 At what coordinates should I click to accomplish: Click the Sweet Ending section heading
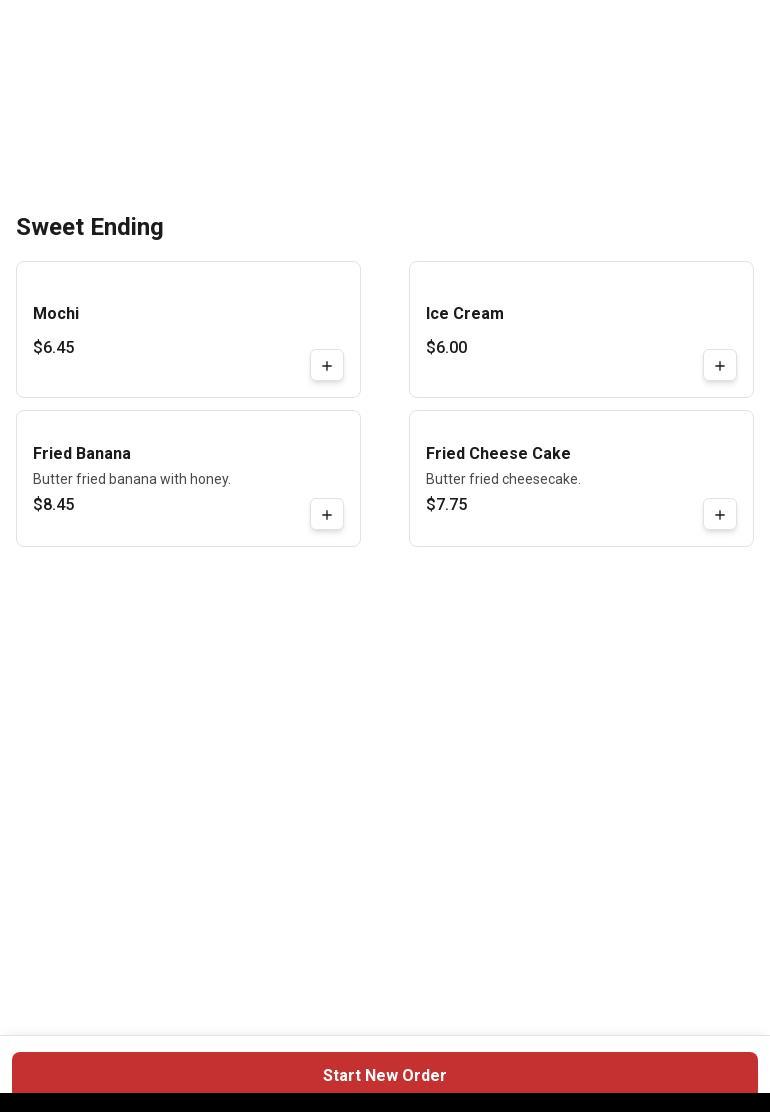90,228
